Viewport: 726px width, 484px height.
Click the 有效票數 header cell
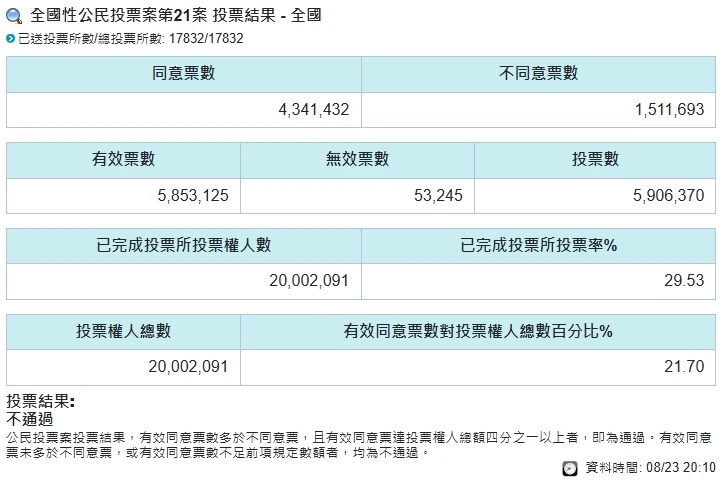123,159
